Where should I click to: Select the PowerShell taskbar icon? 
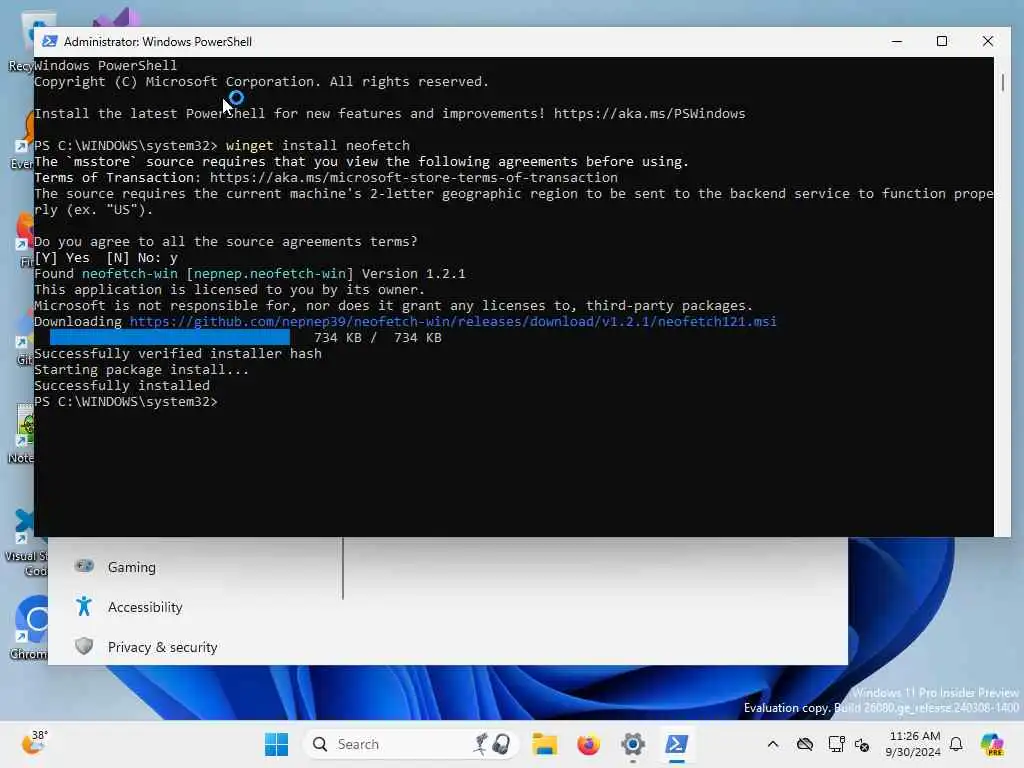676,744
